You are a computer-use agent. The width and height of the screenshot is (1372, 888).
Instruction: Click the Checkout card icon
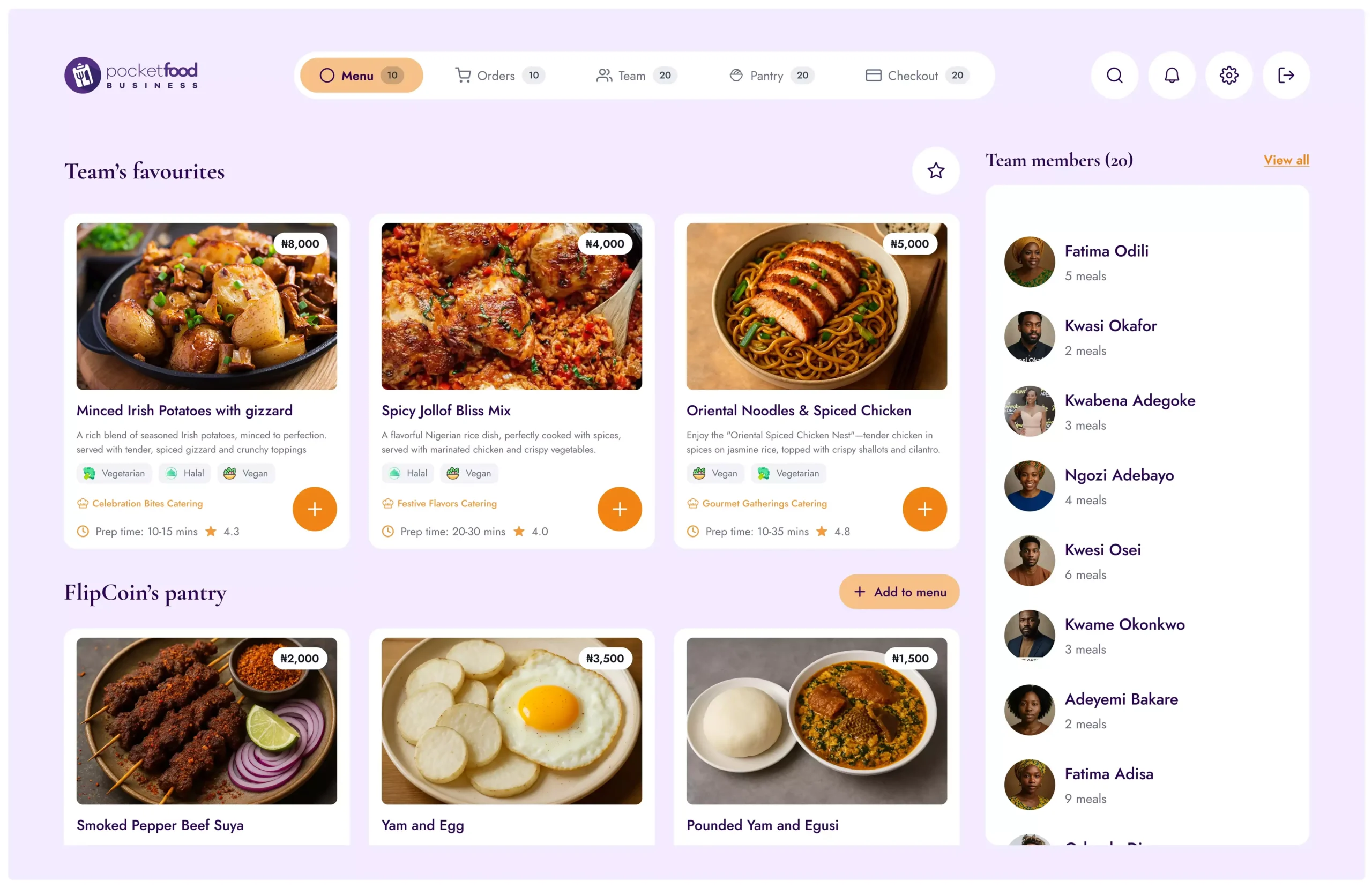pyautogui.click(x=874, y=75)
